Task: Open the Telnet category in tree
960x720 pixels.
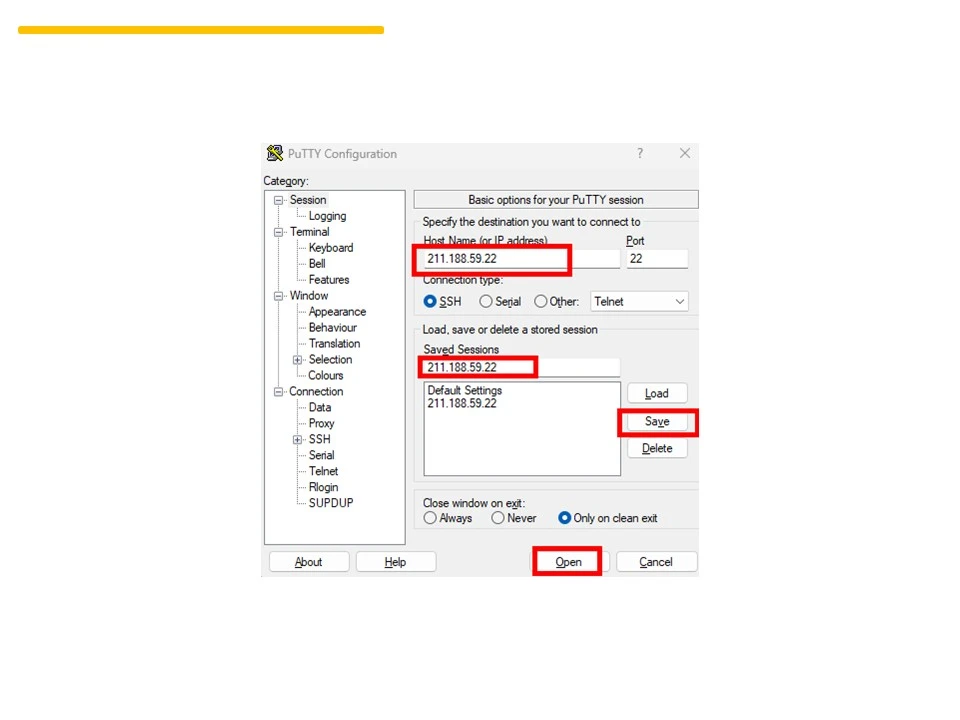Action: tap(323, 471)
